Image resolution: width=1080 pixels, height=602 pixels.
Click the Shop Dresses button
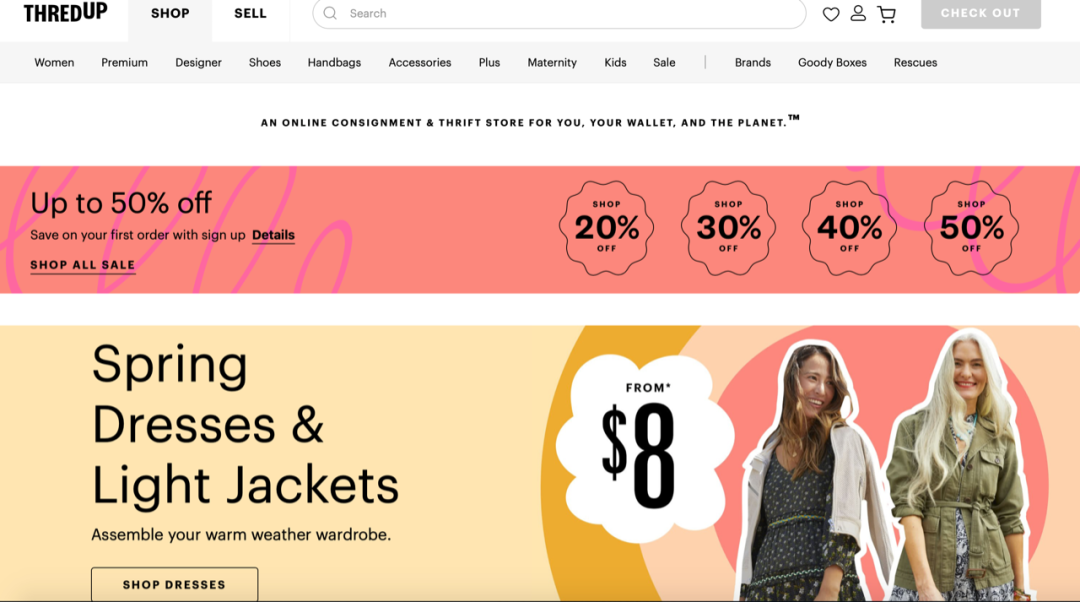pos(174,584)
